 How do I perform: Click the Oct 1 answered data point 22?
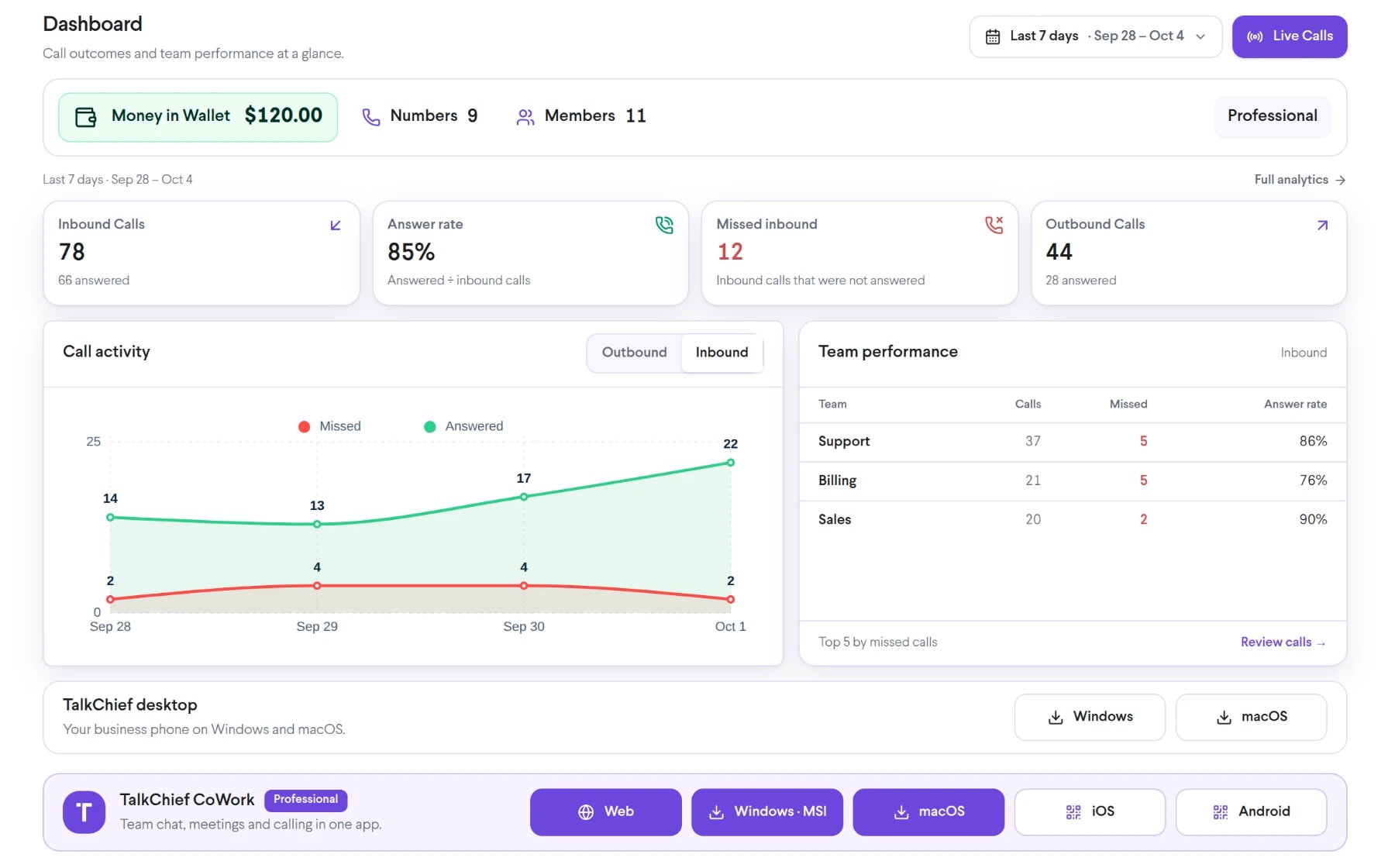click(730, 463)
